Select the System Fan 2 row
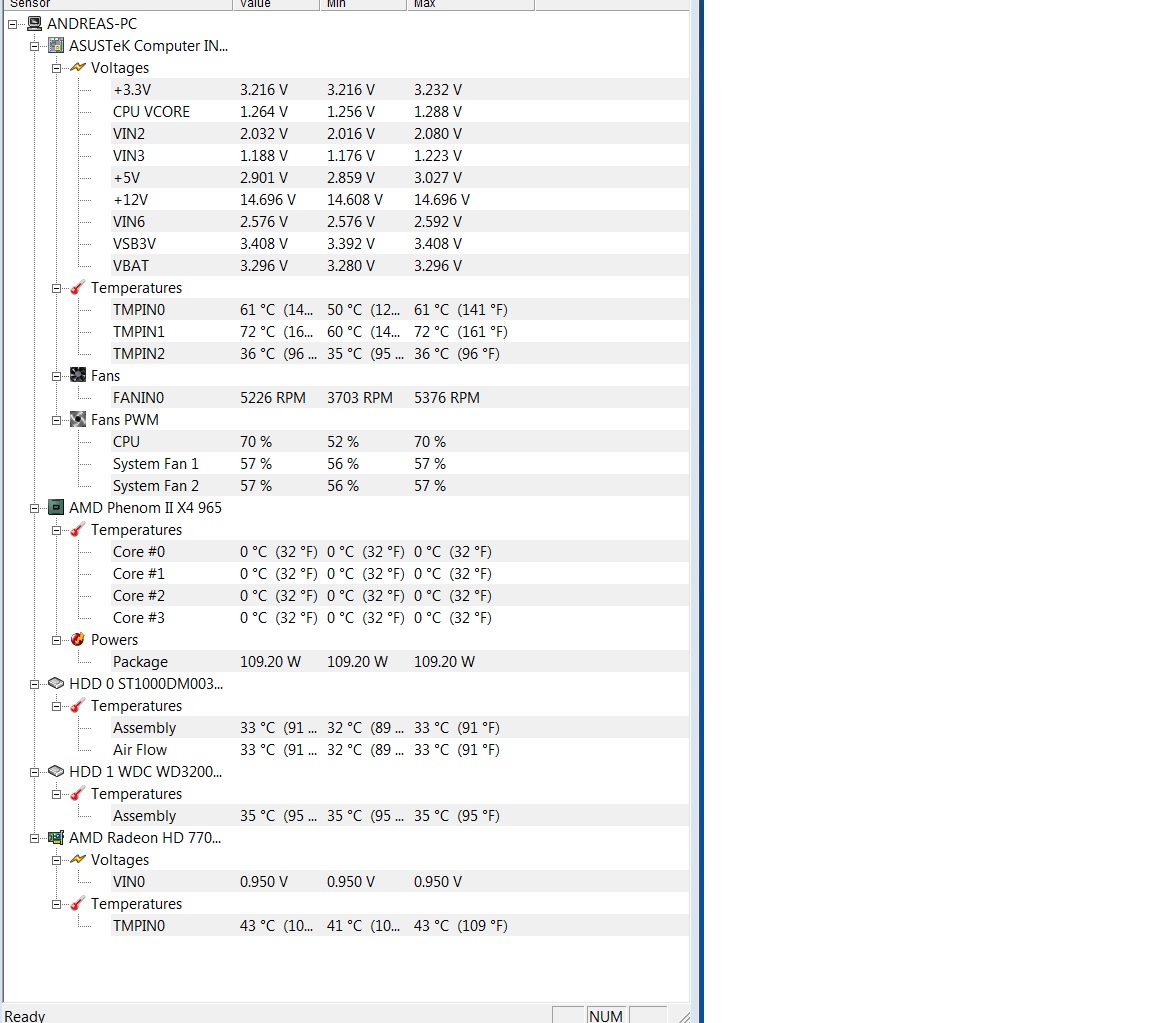Screen dimensions: 1152x1023 pyautogui.click(x=400, y=486)
